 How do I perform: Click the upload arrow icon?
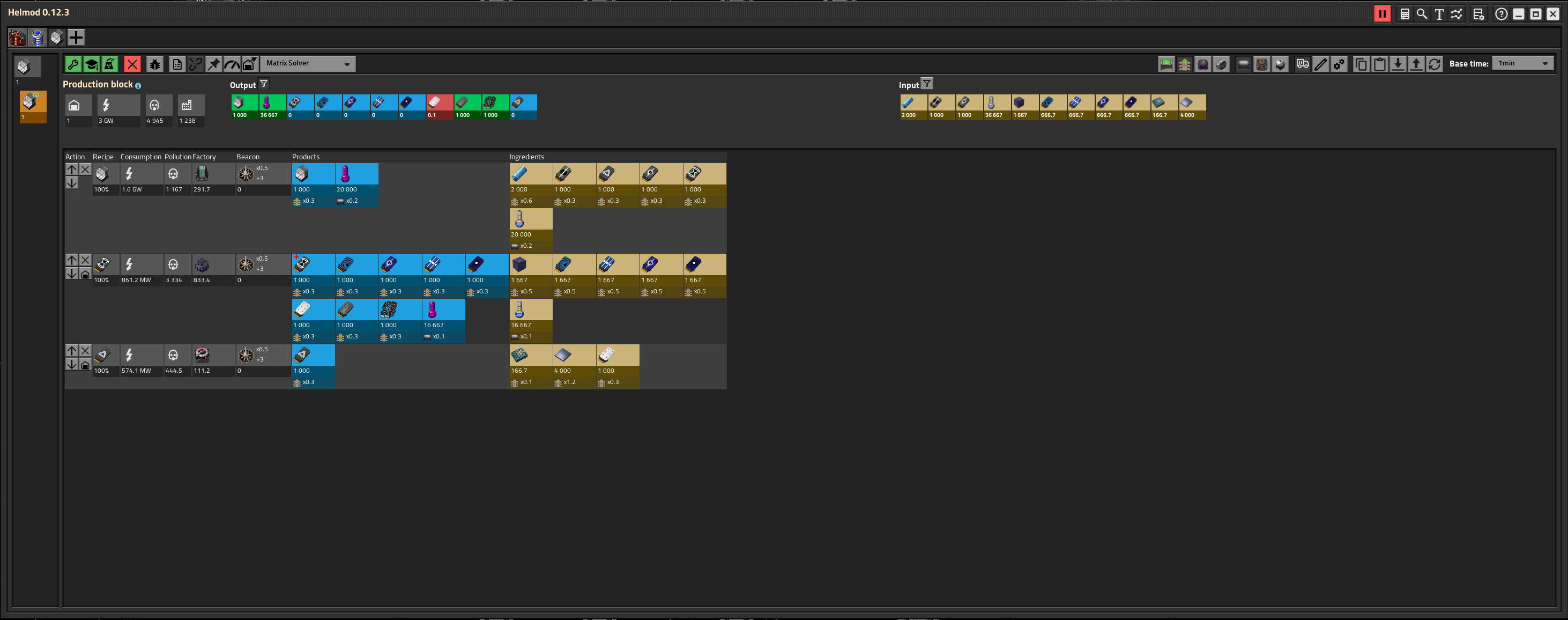click(x=1416, y=64)
